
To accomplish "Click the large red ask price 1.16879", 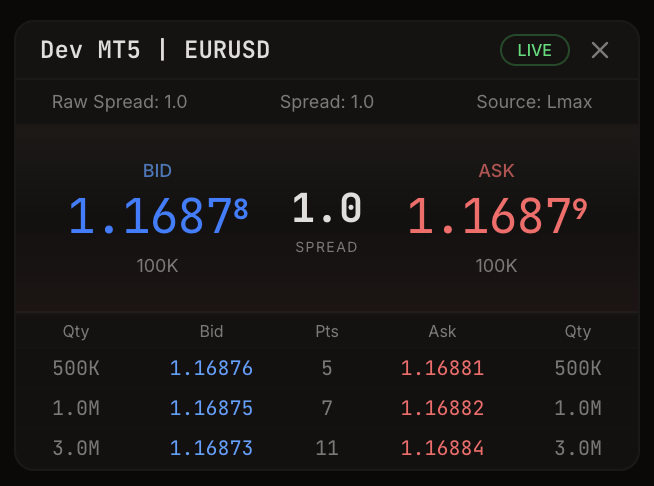I will 497,216.
